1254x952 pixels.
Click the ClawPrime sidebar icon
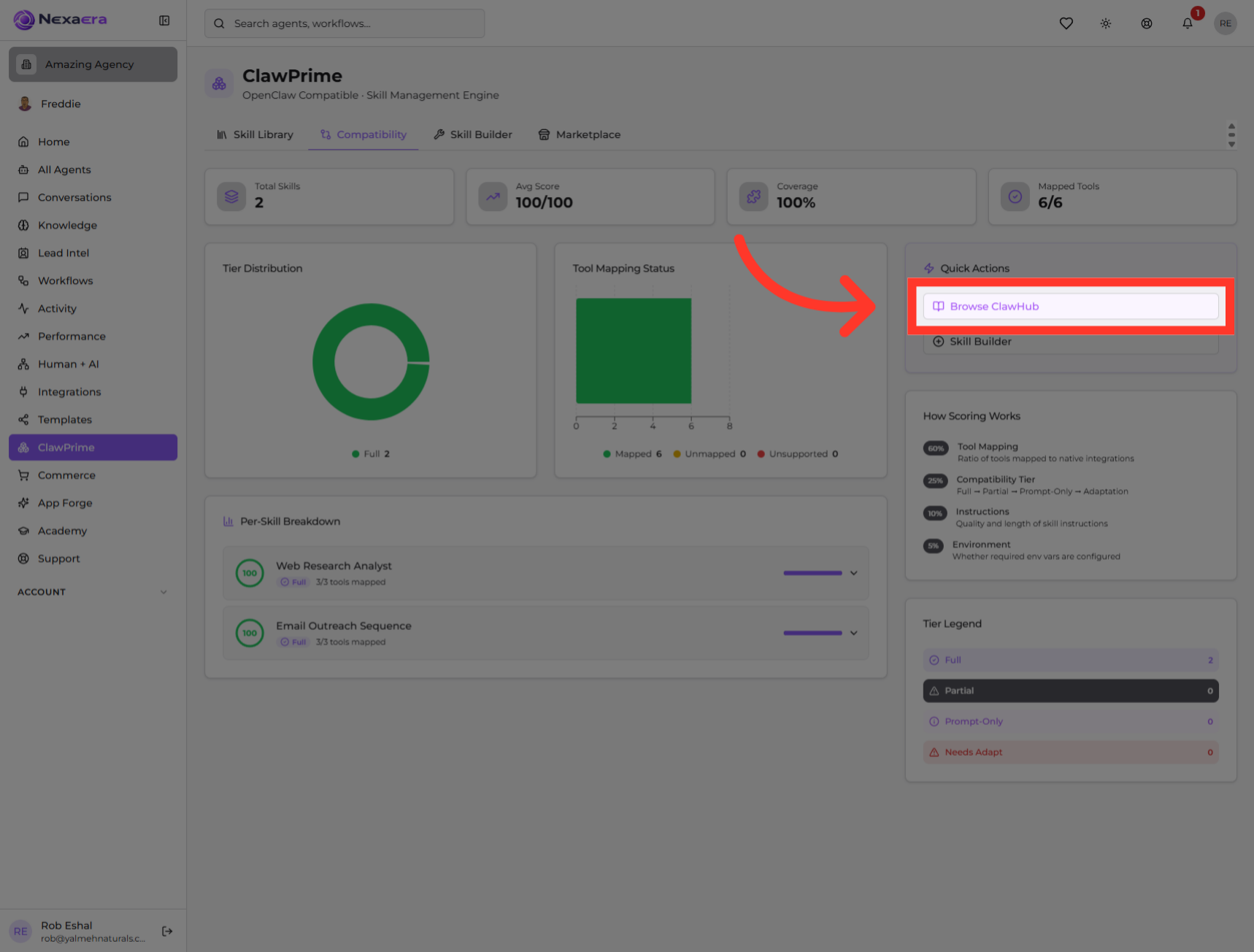tap(23, 447)
